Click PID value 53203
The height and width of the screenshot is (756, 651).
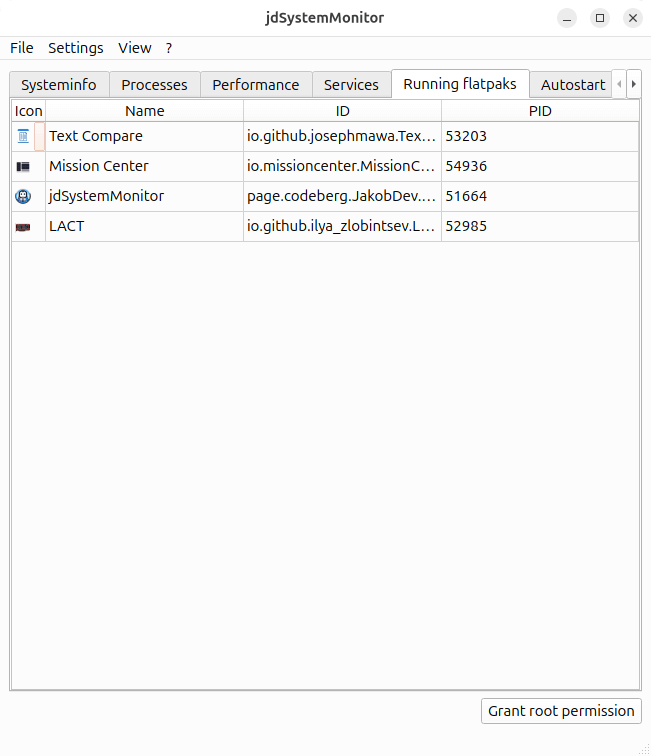(x=540, y=136)
